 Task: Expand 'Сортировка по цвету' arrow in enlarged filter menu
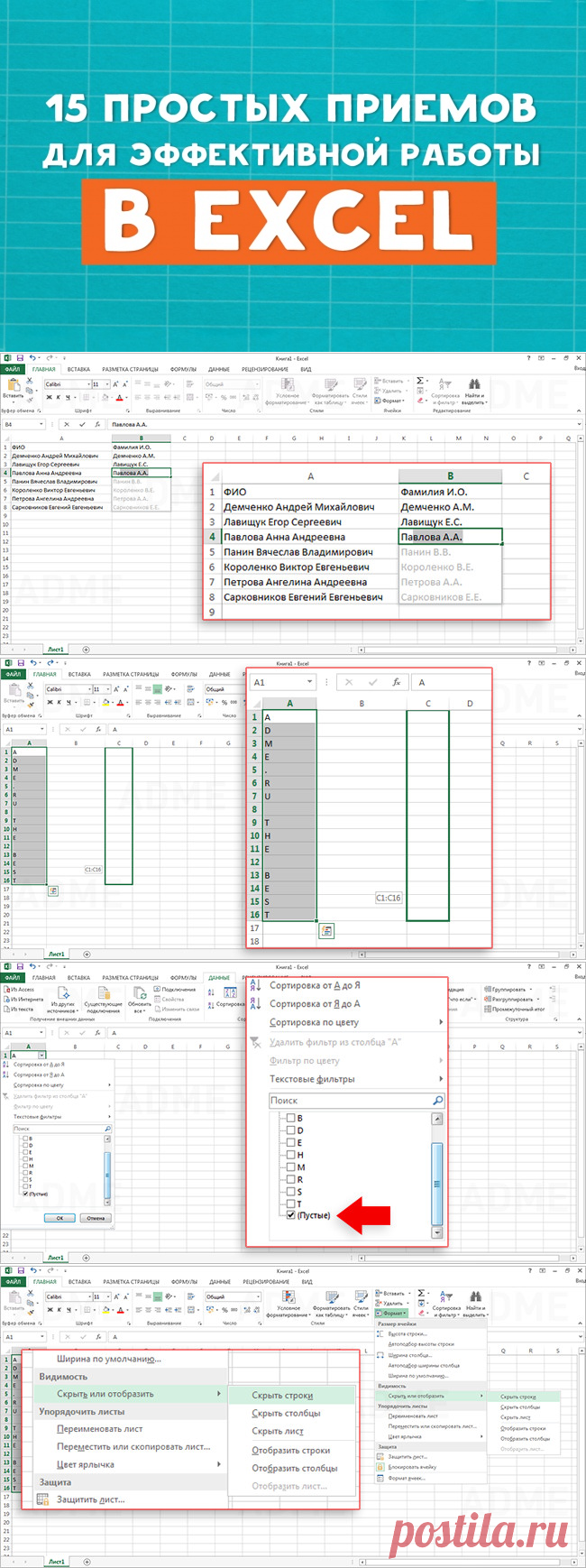(441, 1022)
